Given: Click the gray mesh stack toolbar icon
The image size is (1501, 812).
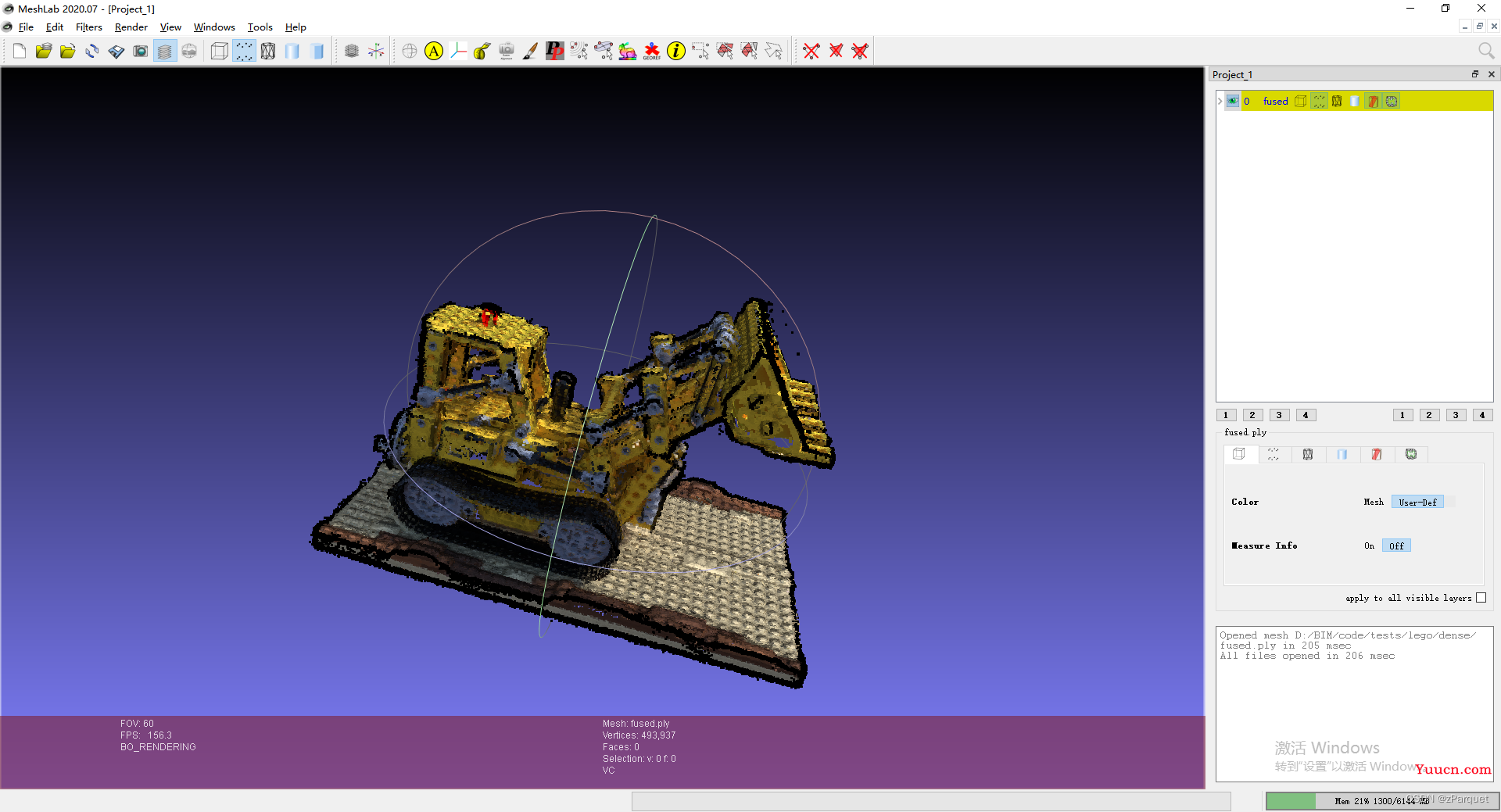Looking at the screenshot, I should [x=352, y=52].
